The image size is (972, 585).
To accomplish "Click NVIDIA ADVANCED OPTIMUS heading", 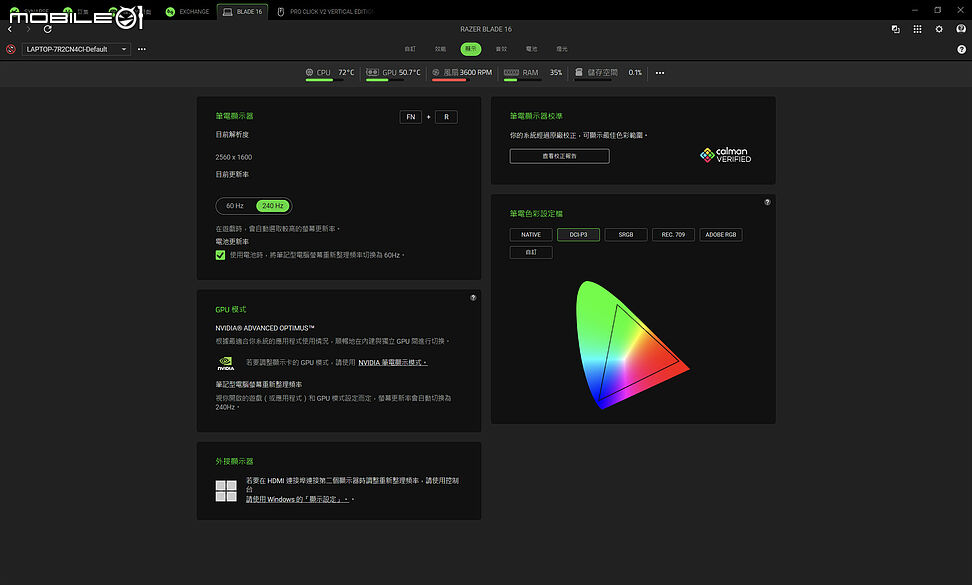I will pos(265,328).
